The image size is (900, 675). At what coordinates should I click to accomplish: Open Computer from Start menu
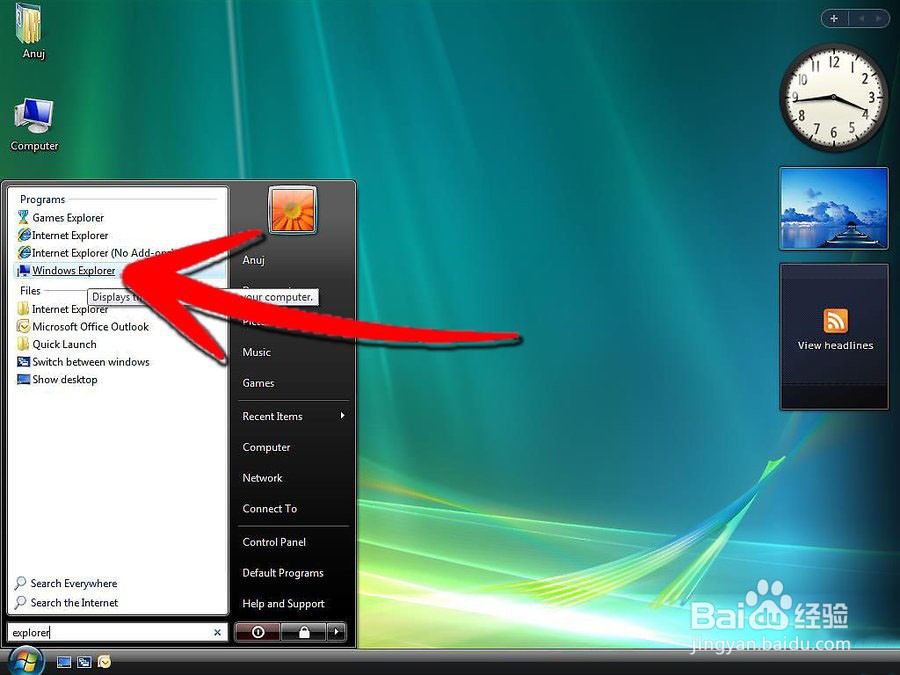coord(266,447)
